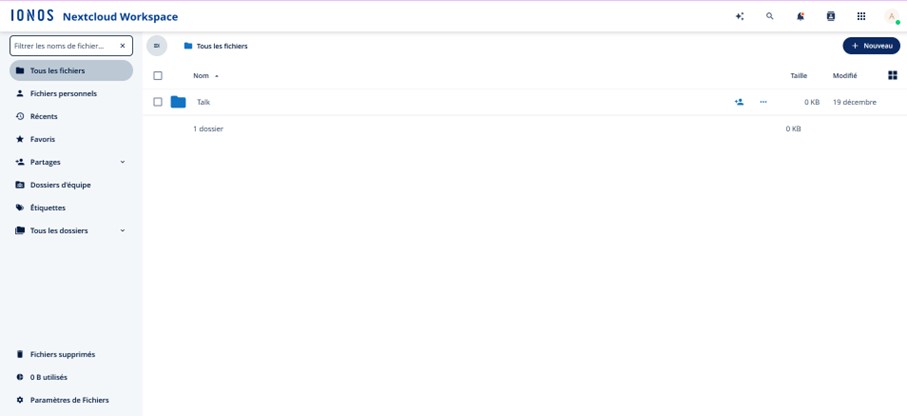This screenshot has height=416, width=907.
Task: Open the user avatar menu
Action: click(x=891, y=16)
